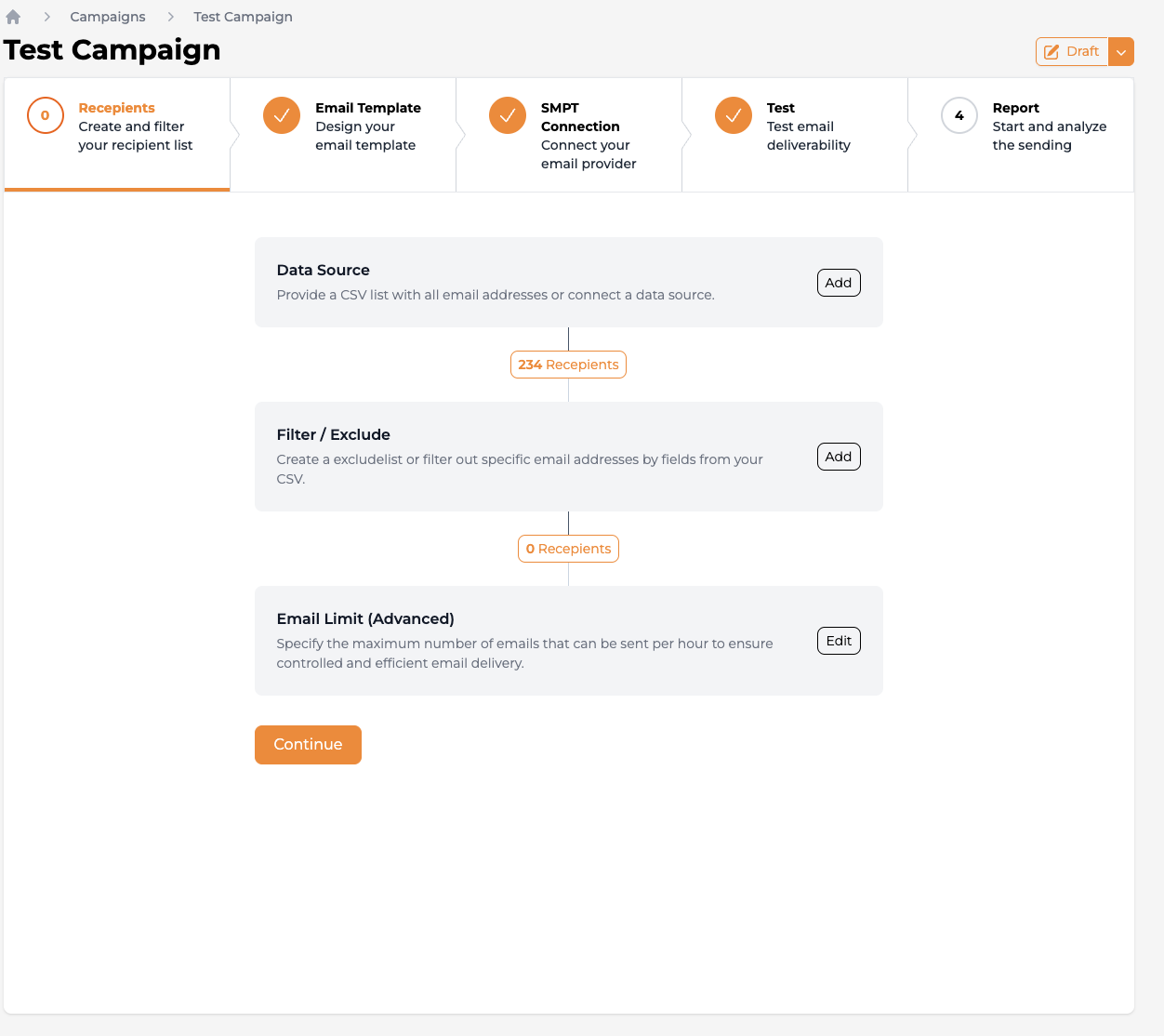Click the Report step number icon
The width and height of the screenshot is (1164, 1036).
[x=959, y=115]
